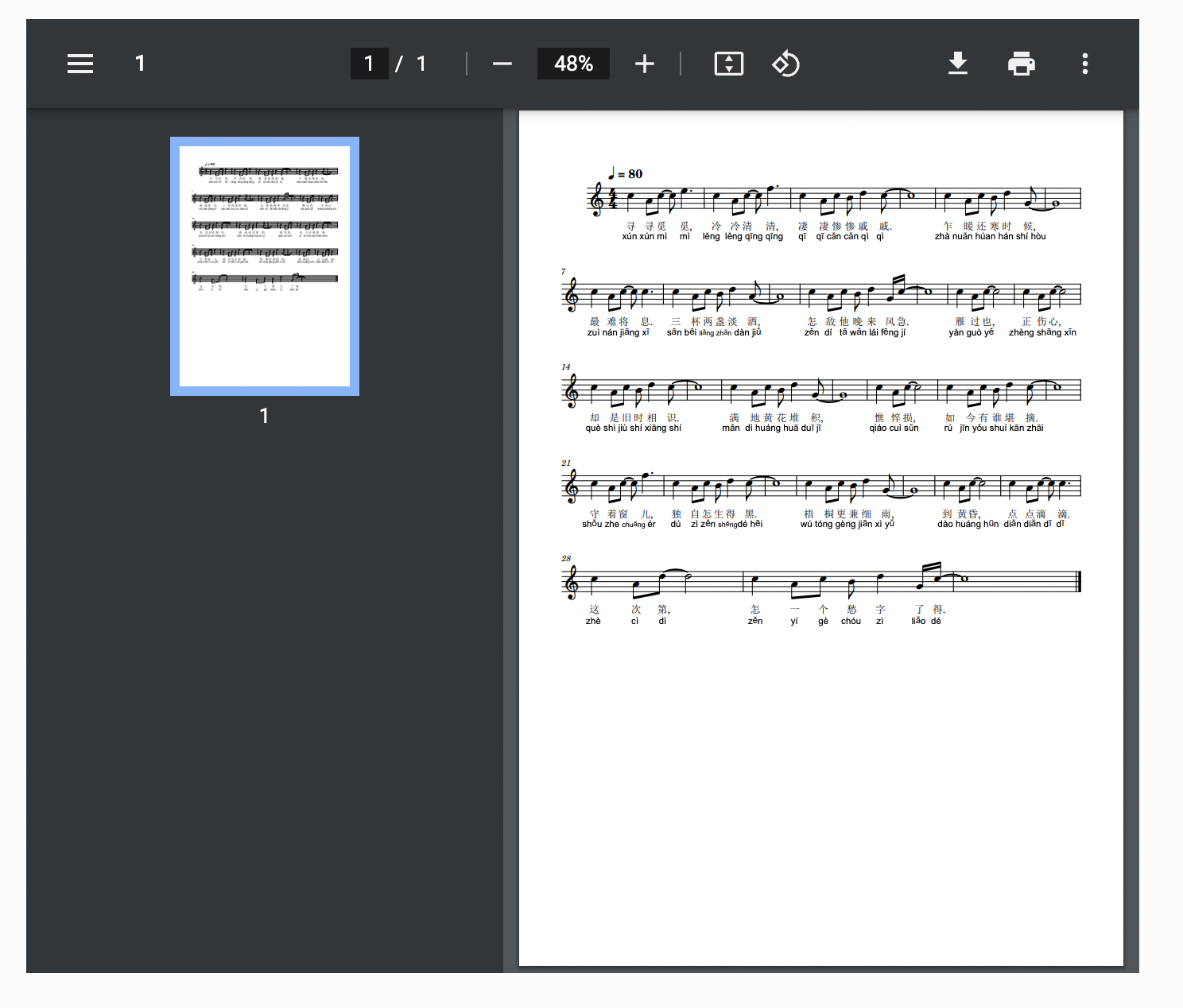1183x1008 pixels.
Task: Click the 48% zoom level display
Action: (x=573, y=63)
